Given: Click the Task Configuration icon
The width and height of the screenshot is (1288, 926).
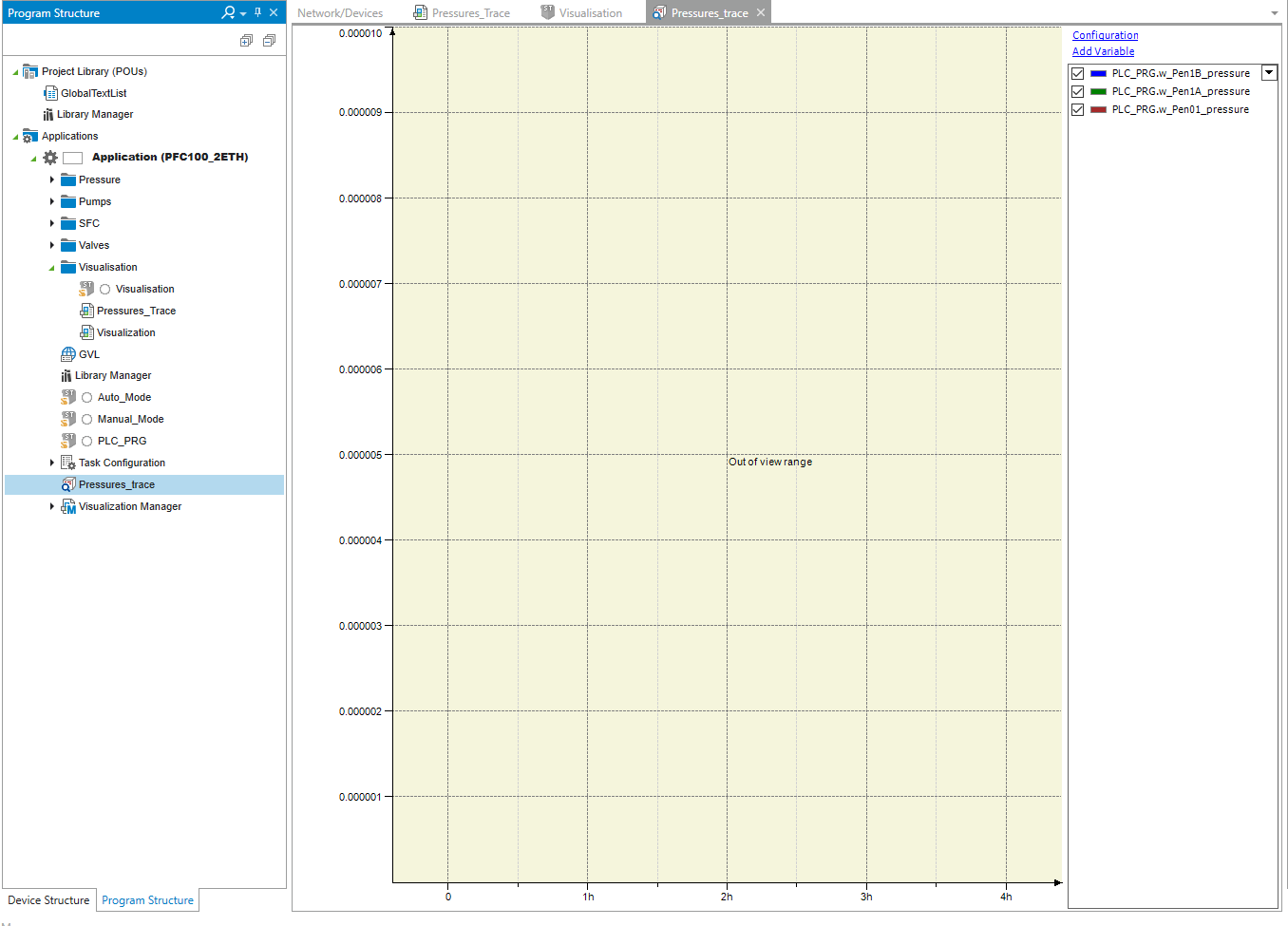Looking at the screenshot, I should pos(68,463).
